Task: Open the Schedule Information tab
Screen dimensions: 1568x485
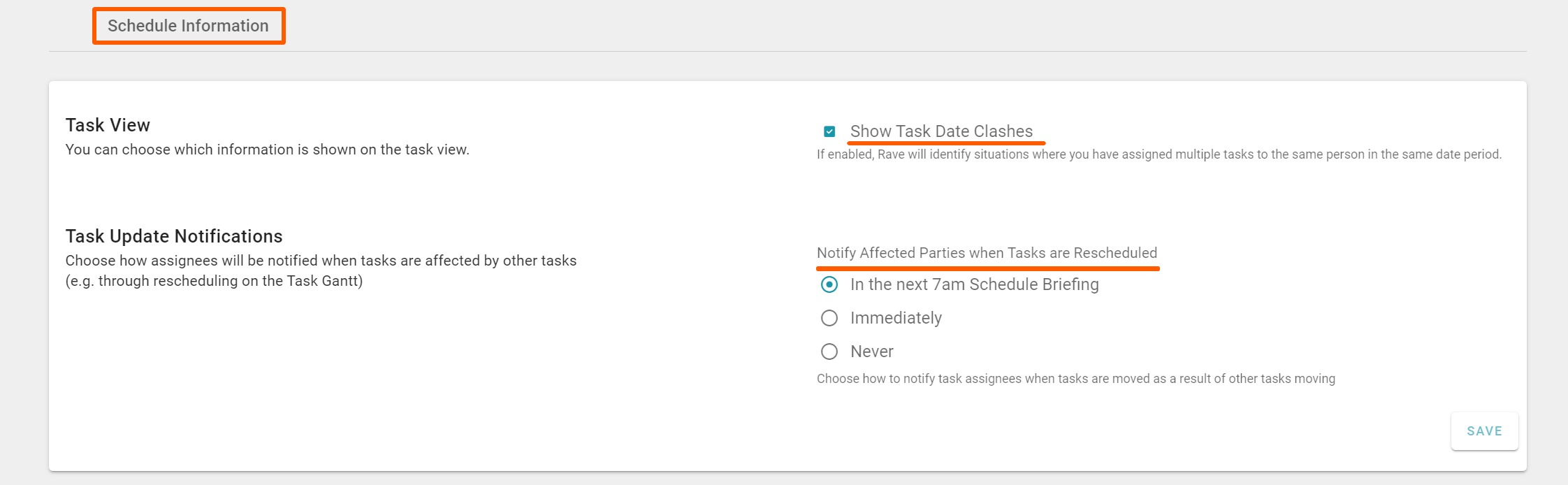Action: 188,26
